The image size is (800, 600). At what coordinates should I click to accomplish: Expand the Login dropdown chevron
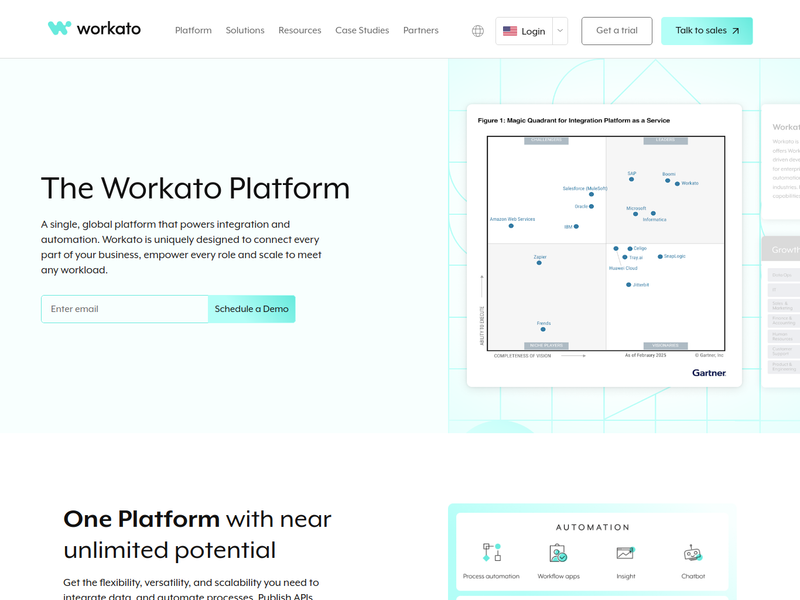tap(560, 31)
